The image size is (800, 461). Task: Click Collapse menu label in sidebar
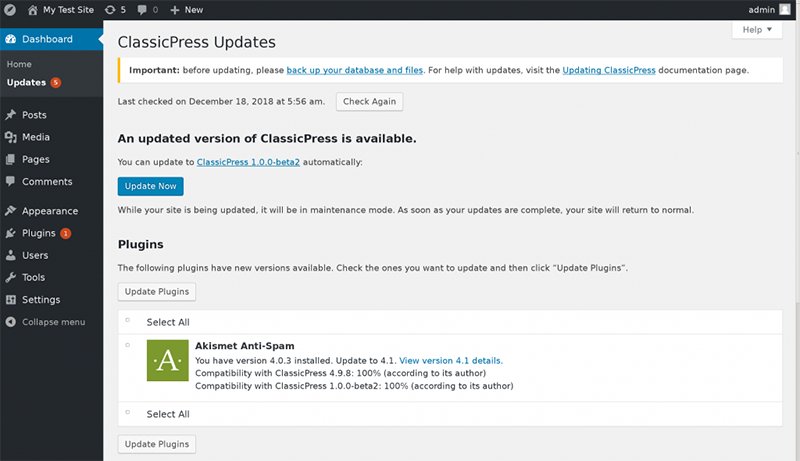click(54, 322)
